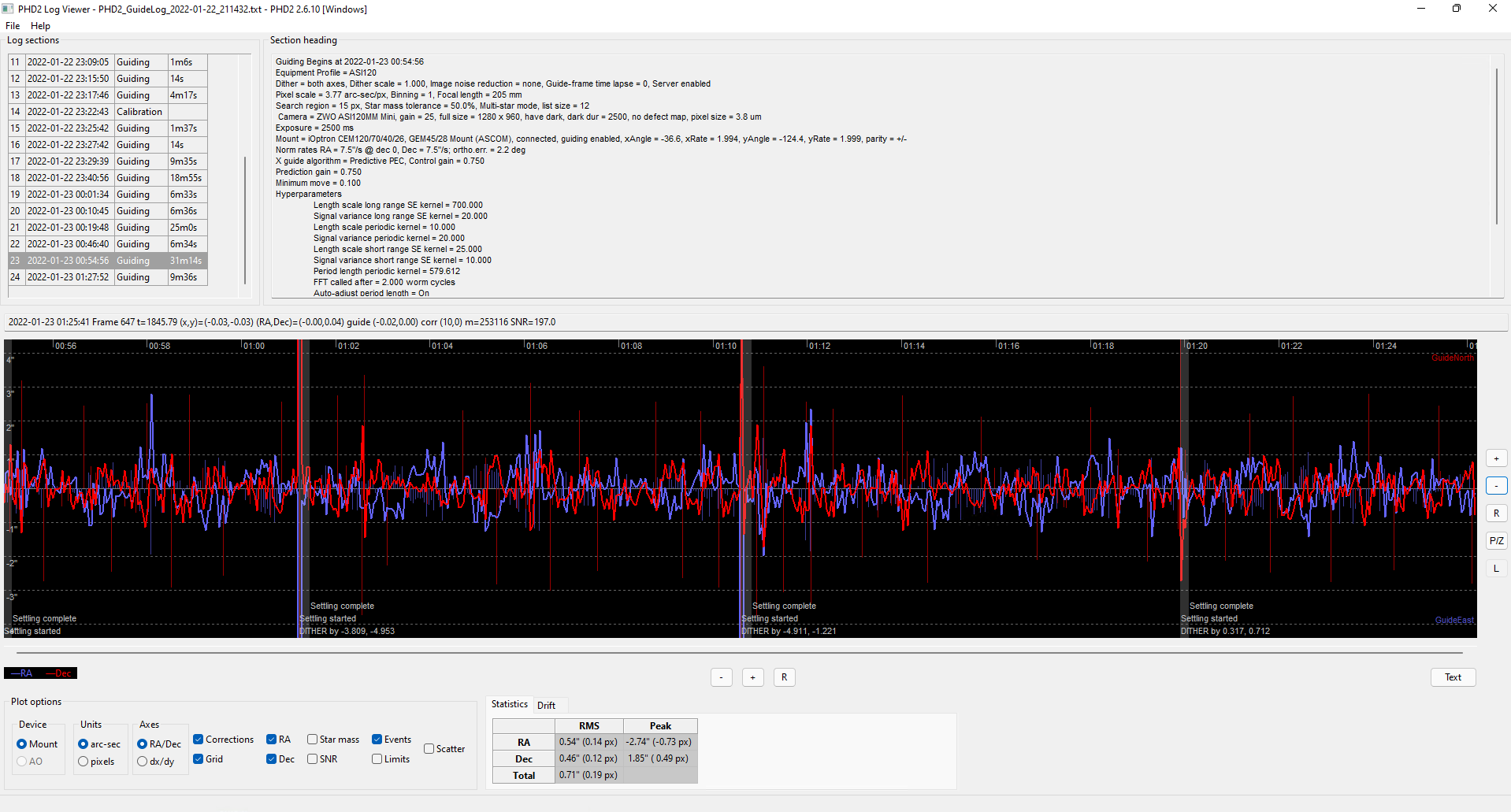This screenshot has height=812, width=1511.
Task: Toggle the Corrections checkbox
Action: pos(199,740)
